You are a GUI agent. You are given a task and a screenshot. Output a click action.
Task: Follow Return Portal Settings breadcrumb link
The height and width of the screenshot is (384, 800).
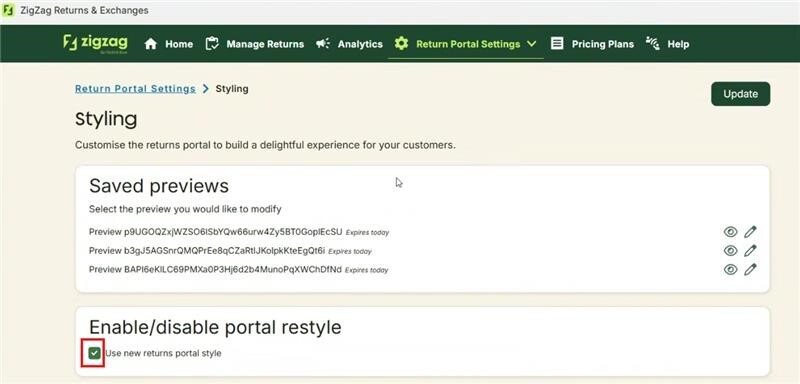(x=135, y=89)
